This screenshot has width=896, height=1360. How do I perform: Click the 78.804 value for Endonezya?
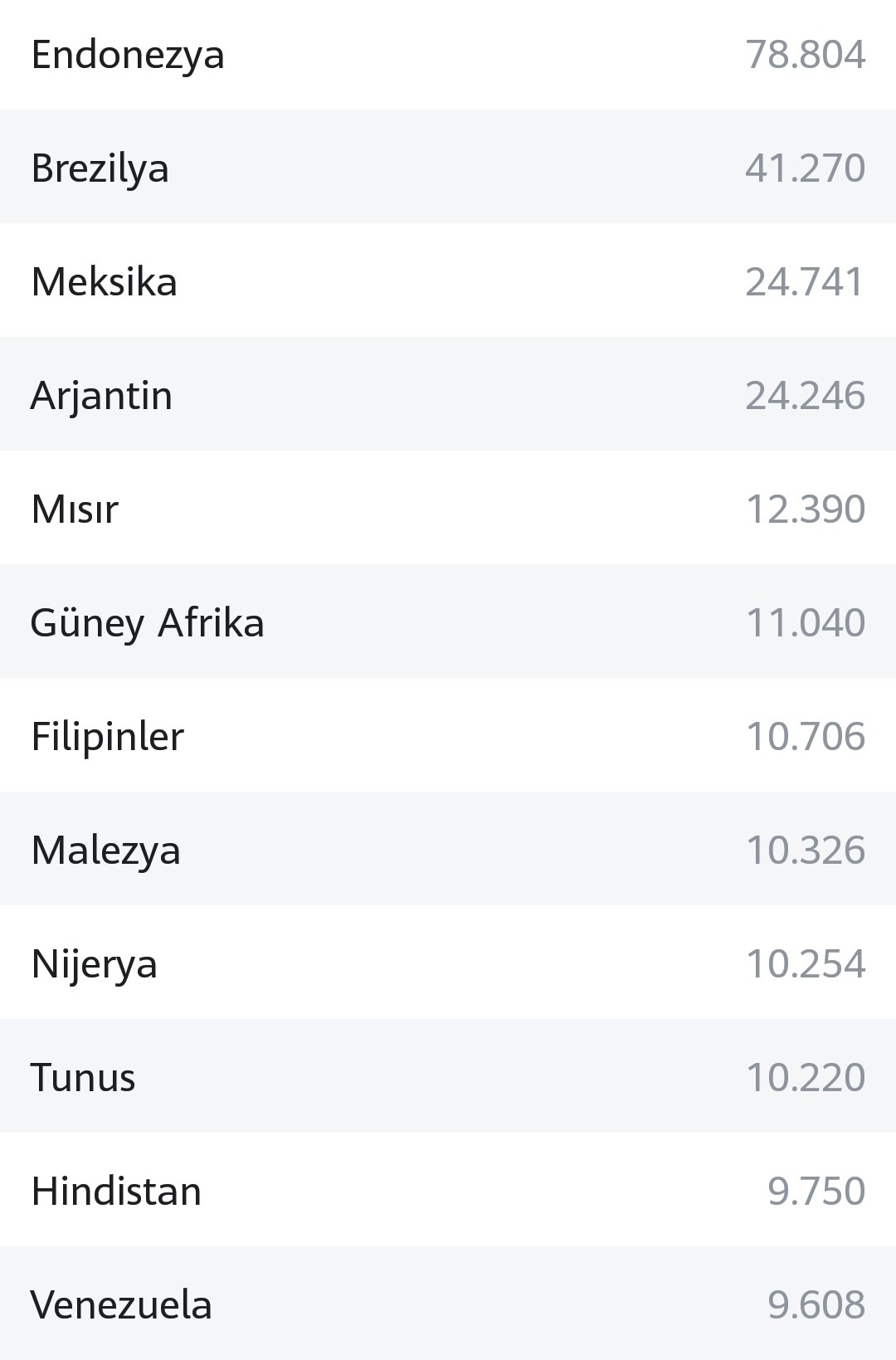806,55
